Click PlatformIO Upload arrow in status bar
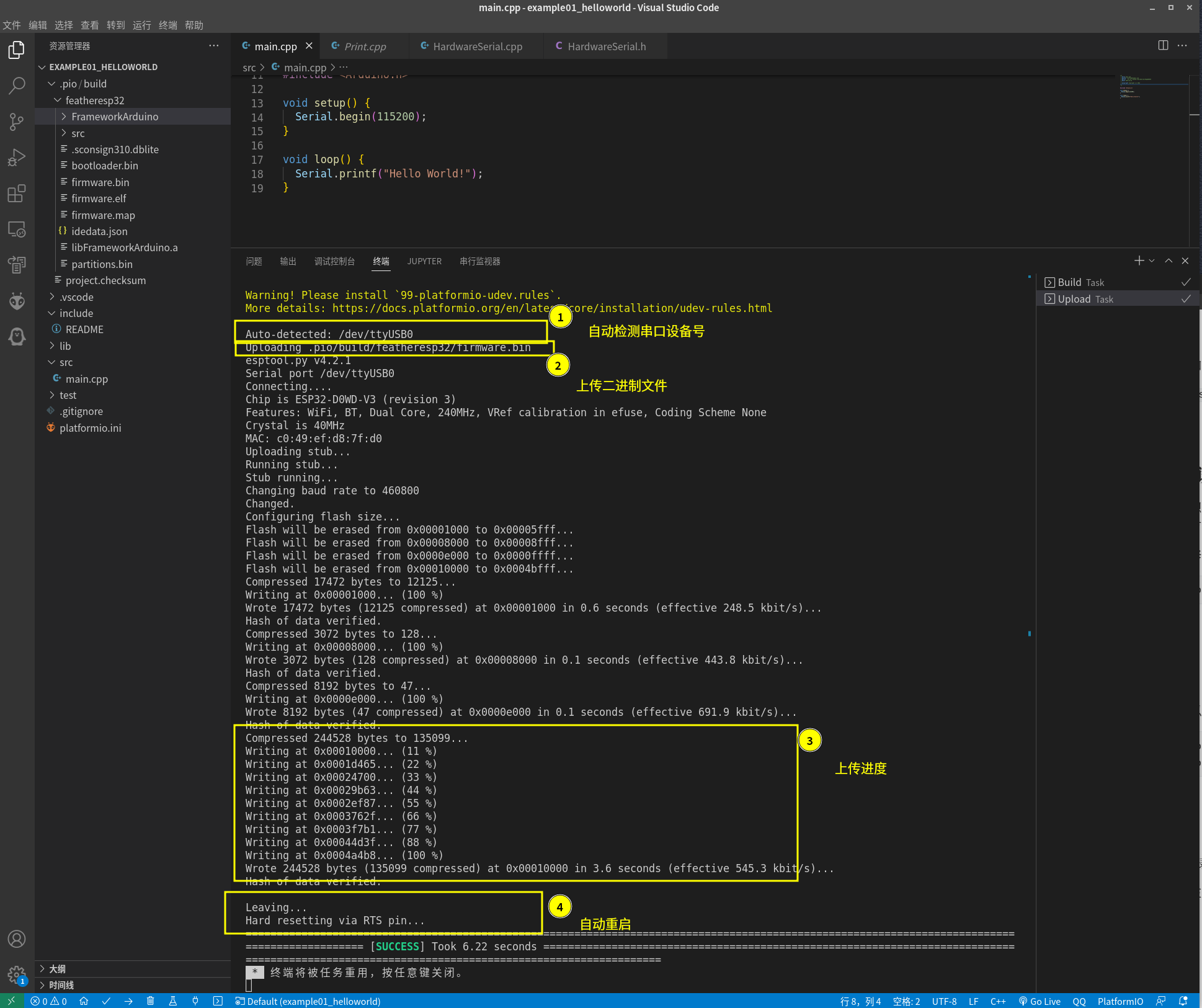The height and width of the screenshot is (1008, 1202). (128, 1001)
